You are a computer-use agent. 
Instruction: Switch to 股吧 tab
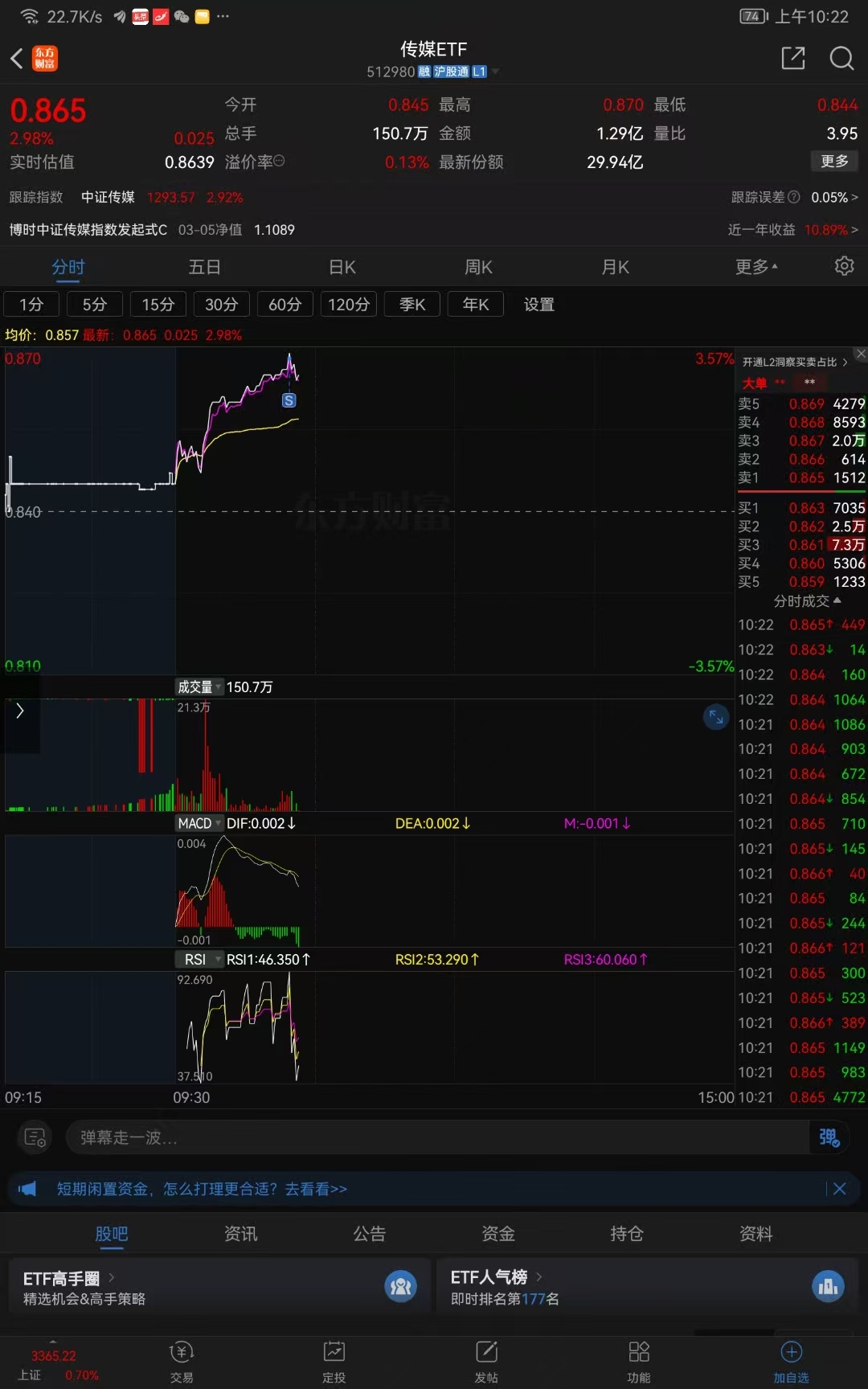click(111, 1234)
